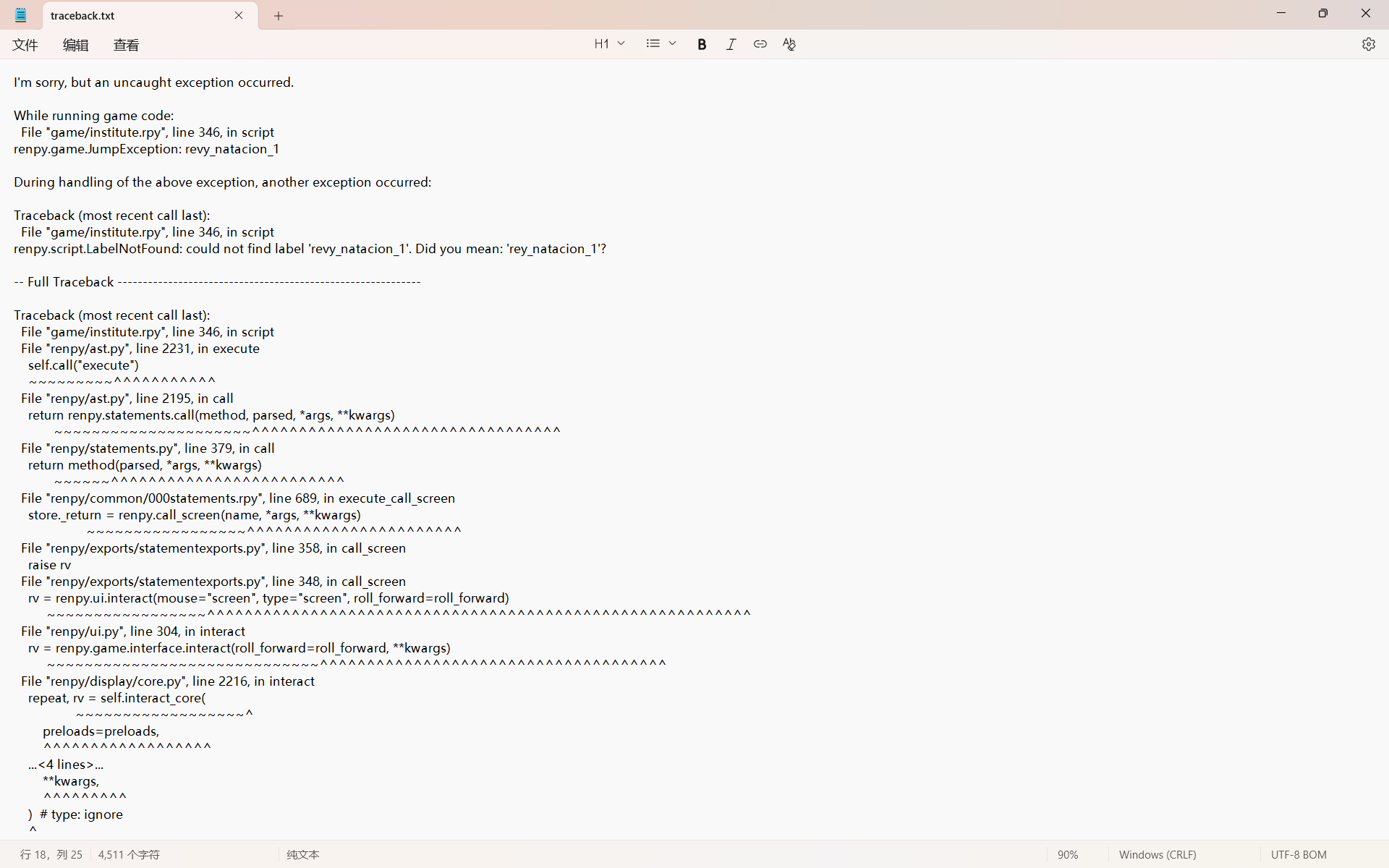Click the Notepad app icon
This screenshot has height=868, width=1389.
(21, 15)
